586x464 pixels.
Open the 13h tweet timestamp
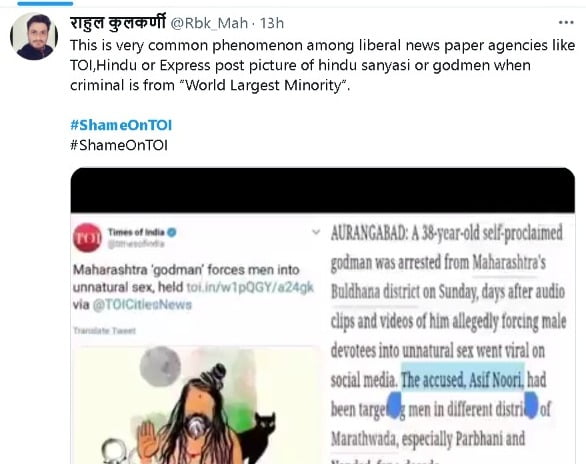(x=272, y=23)
